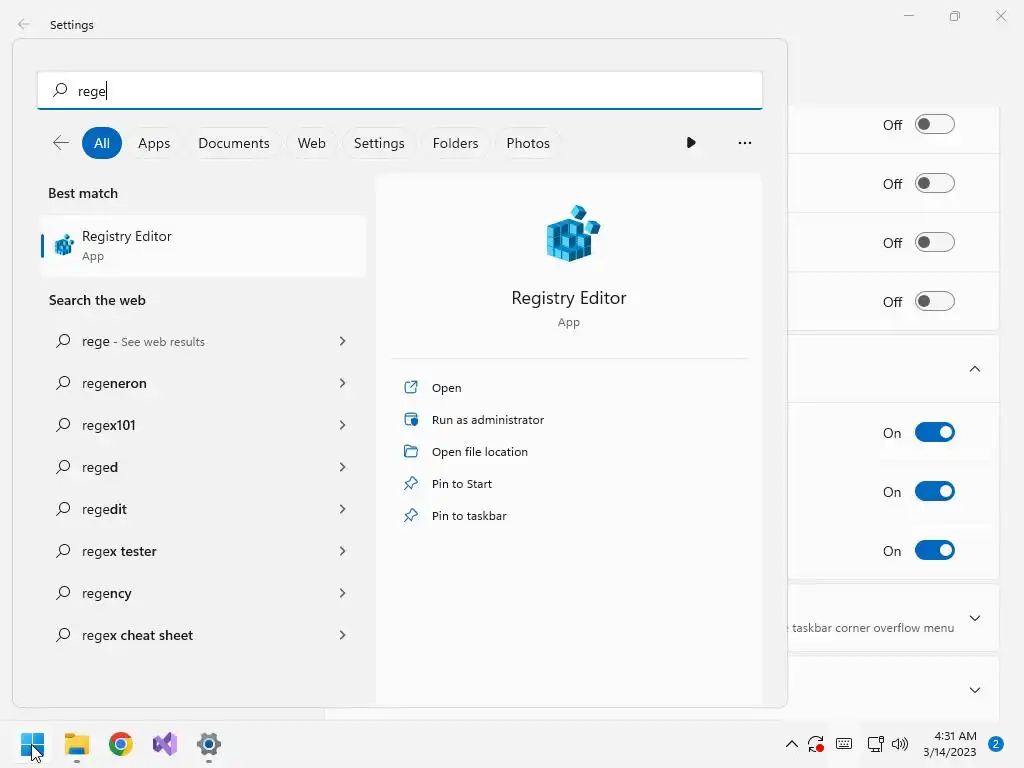Switch to the Apps filter tab
1024x768 pixels.
pyautogui.click(x=154, y=143)
